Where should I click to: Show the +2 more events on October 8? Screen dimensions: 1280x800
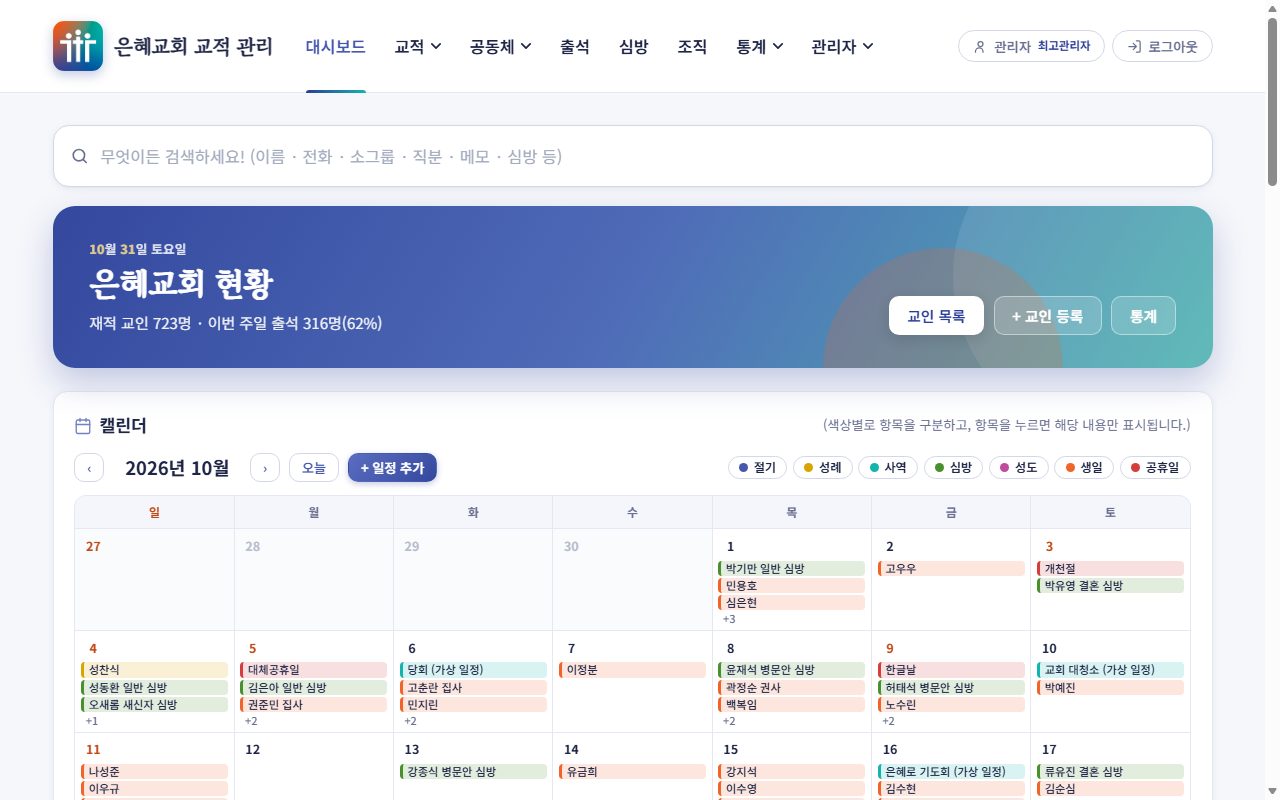tap(729, 721)
